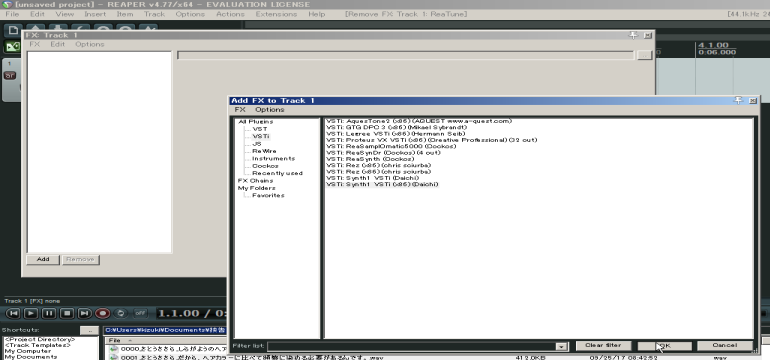Open the Help menu

click(x=317, y=14)
